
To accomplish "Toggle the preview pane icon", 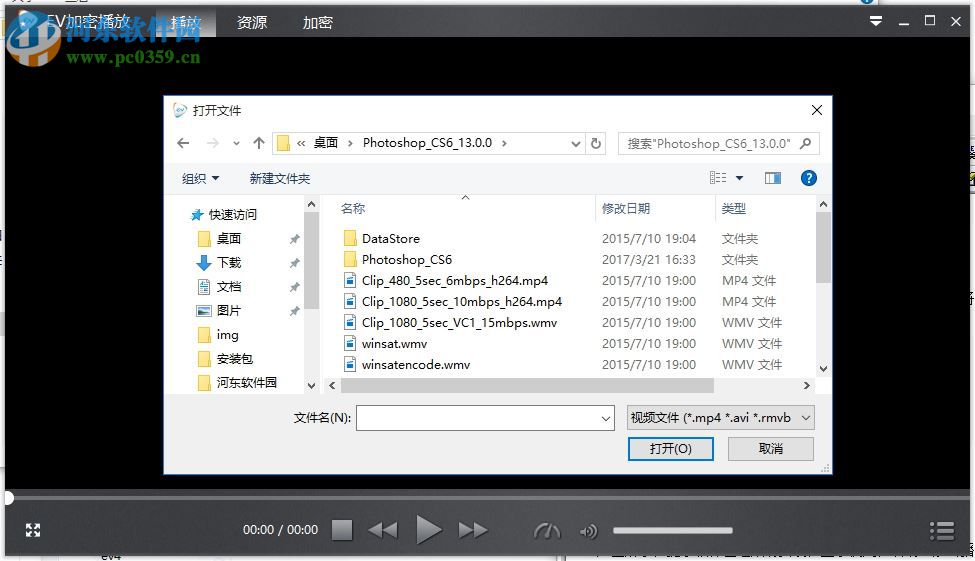I will coord(773,178).
